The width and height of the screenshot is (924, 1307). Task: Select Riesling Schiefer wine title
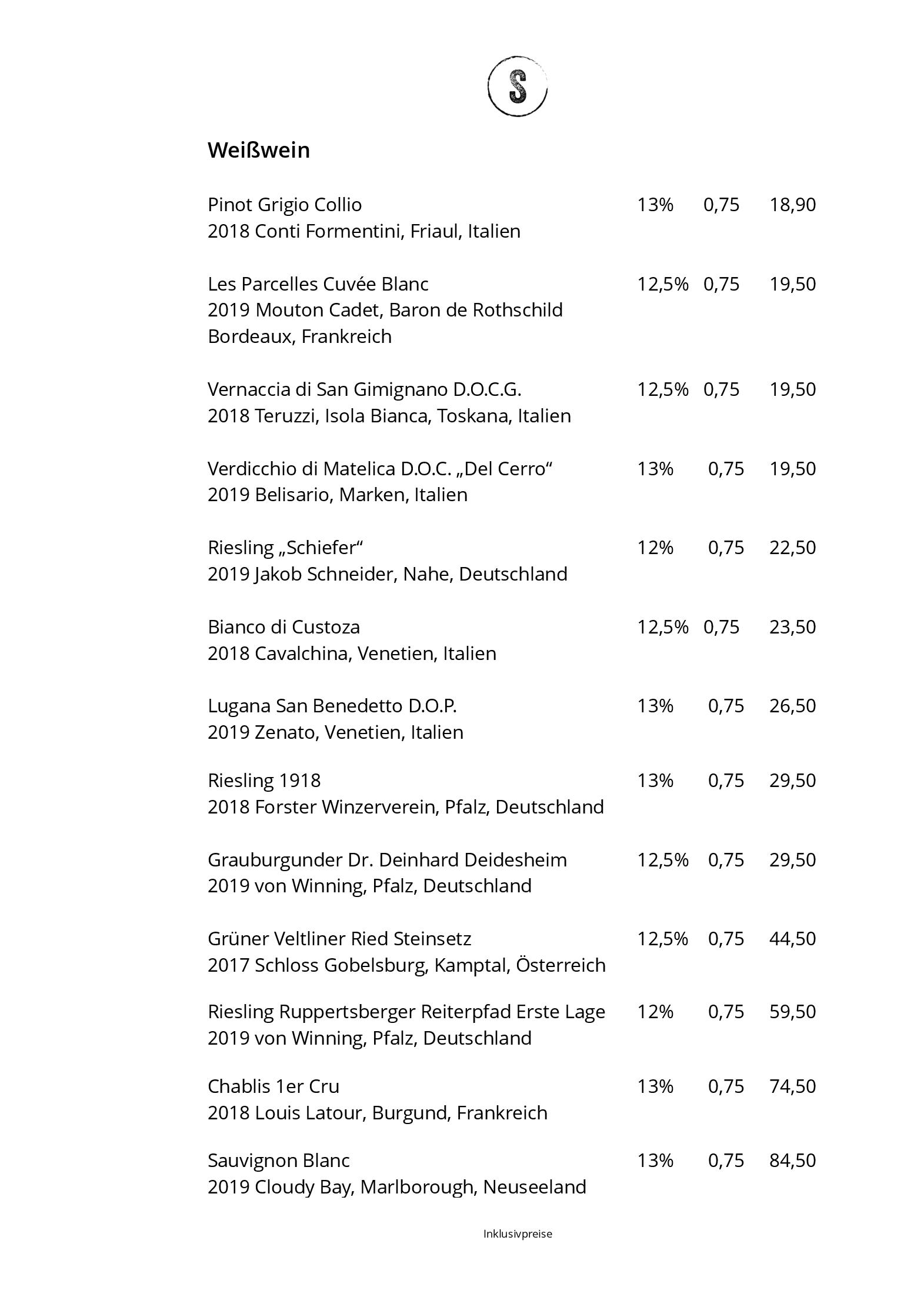click(x=285, y=548)
